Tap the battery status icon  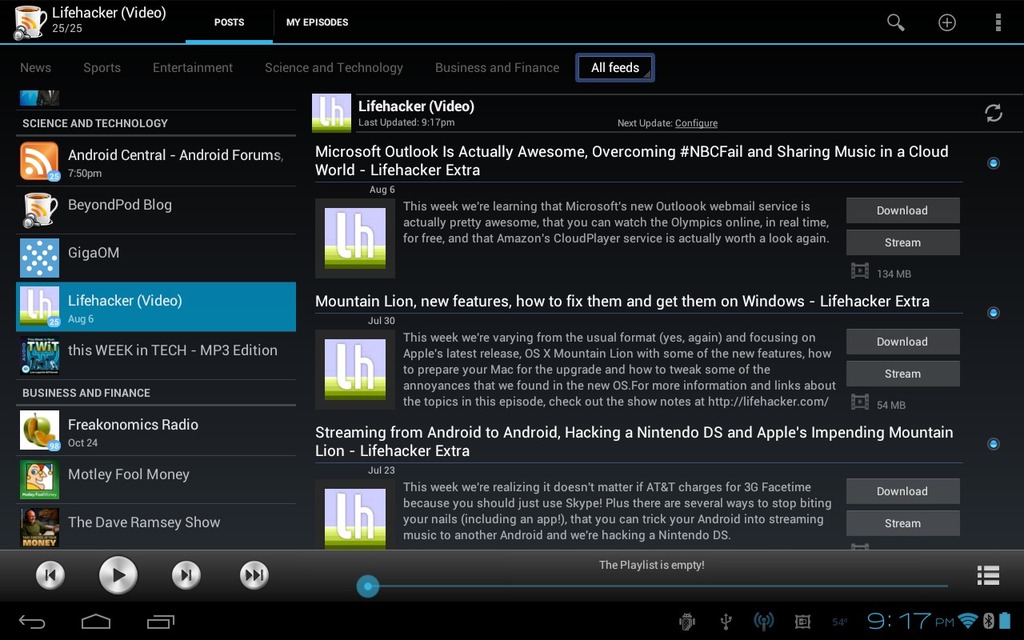tap(1004, 621)
